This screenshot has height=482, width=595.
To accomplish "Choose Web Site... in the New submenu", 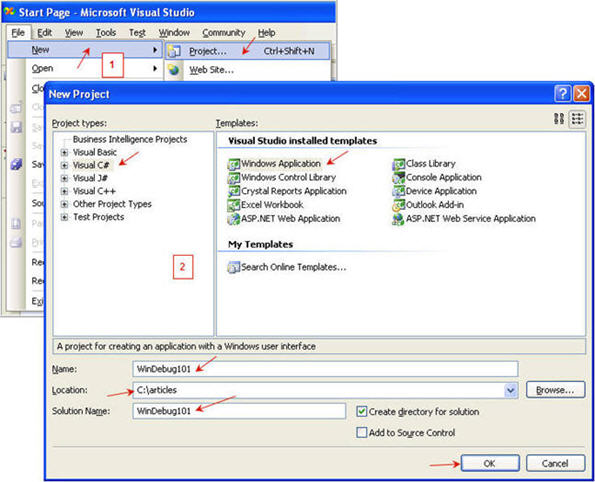I will tap(247, 70).
